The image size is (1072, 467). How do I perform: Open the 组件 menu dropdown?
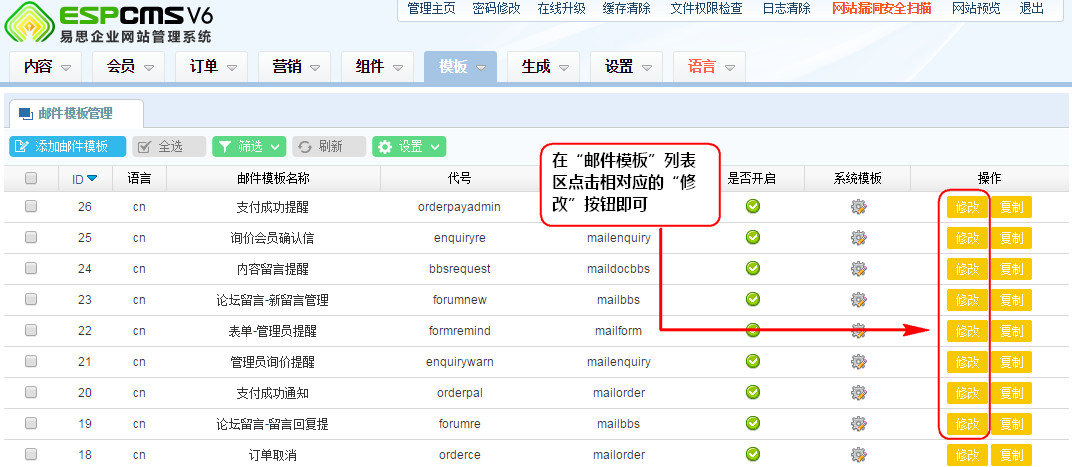tap(378, 67)
